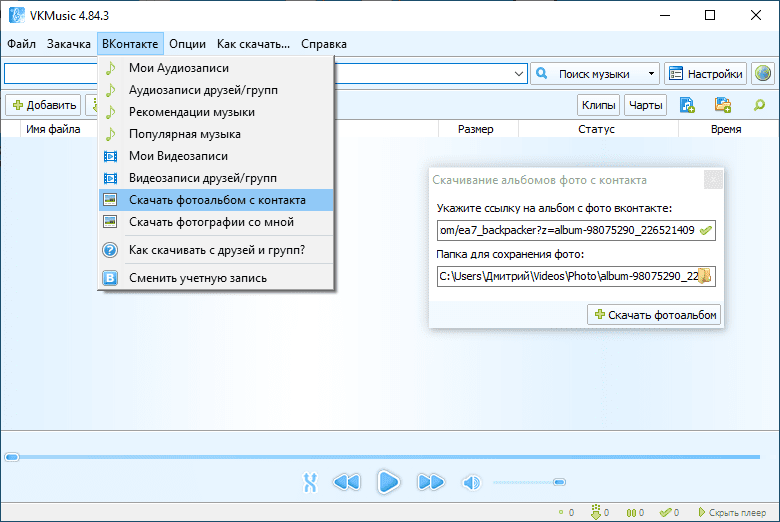
Task: Click the paused count status icon
Action: (631, 513)
